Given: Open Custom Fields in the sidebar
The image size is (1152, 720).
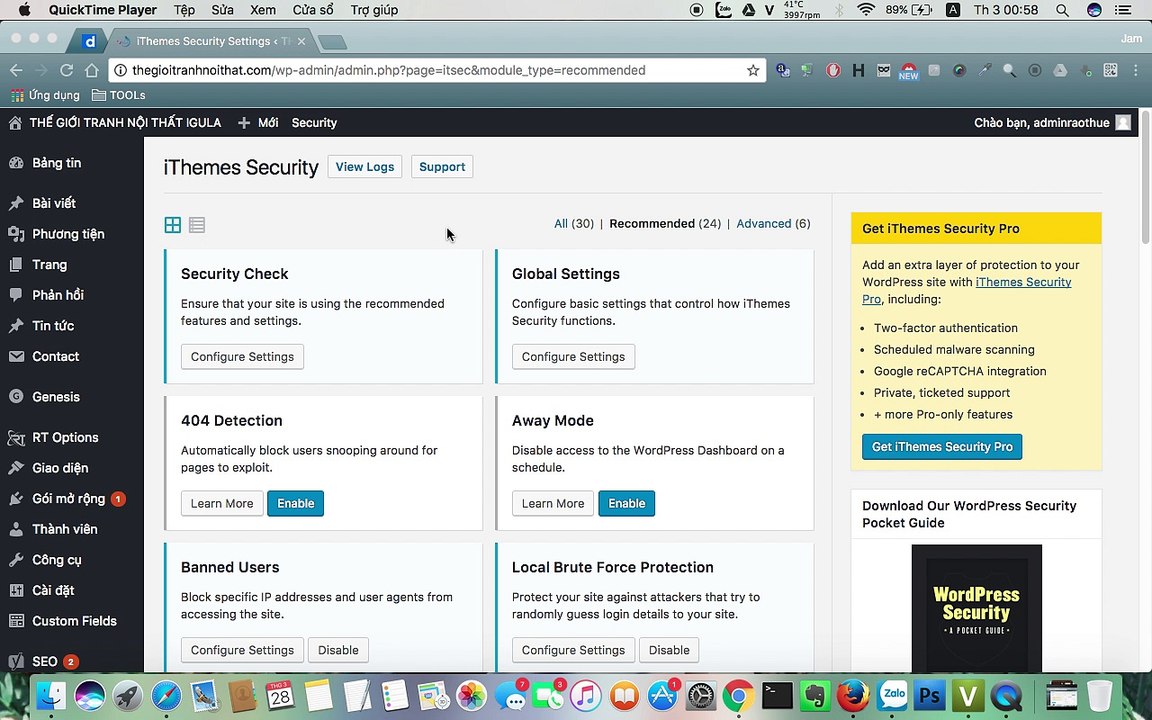Looking at the screenshot, I should click(72, 621).
